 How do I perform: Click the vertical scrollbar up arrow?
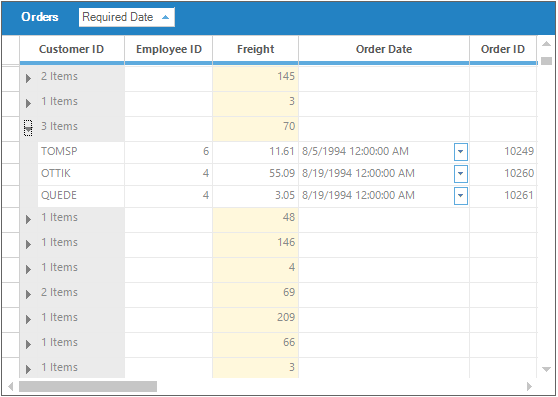[546, 44]
